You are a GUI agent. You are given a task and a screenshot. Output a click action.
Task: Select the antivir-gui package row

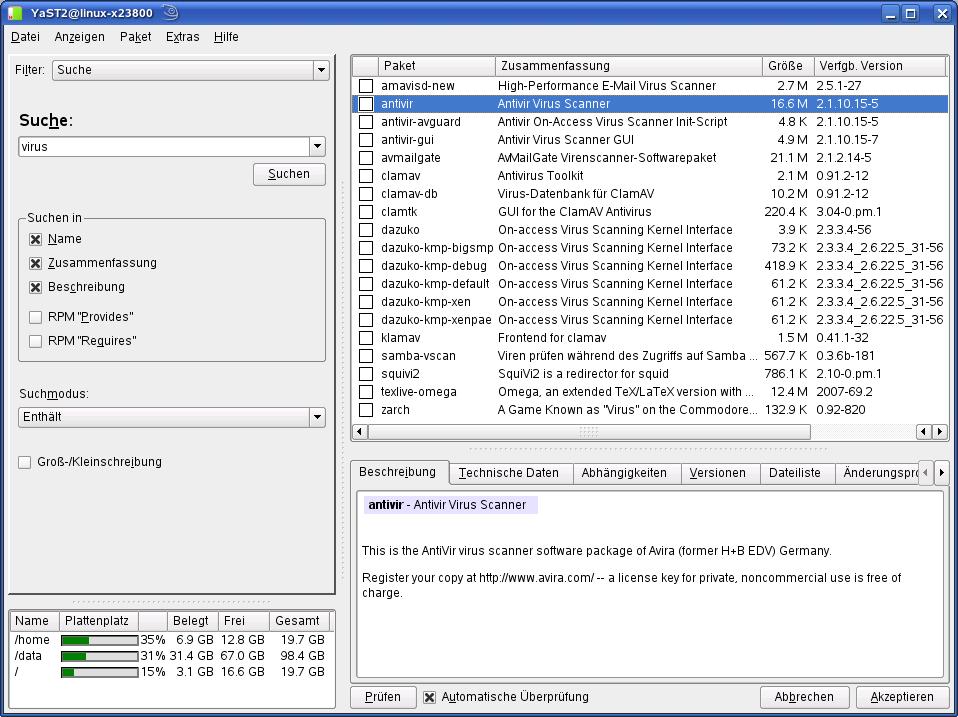click(650, 140)
